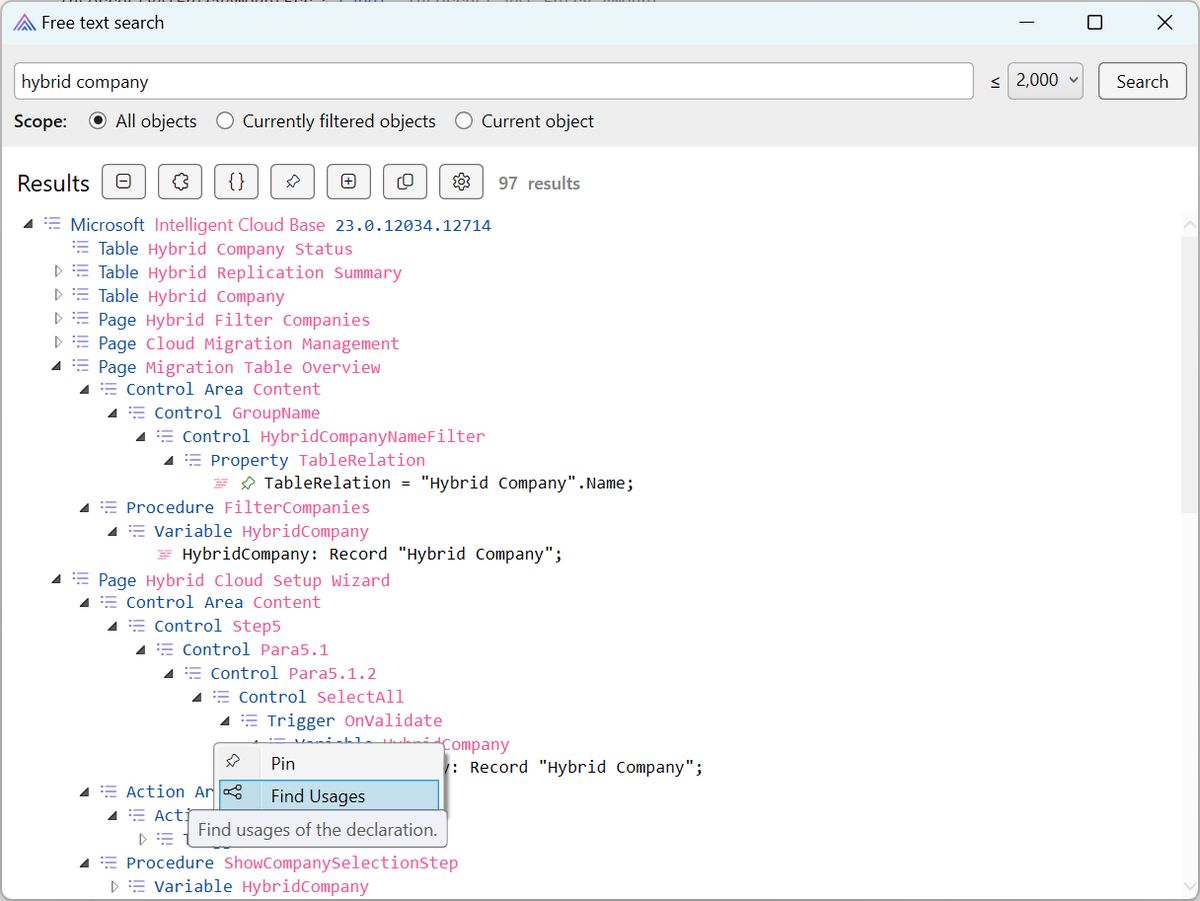Click list icon of Table Hybrid Company Status
1200x901 pixels.
click(x=81, y=249)
